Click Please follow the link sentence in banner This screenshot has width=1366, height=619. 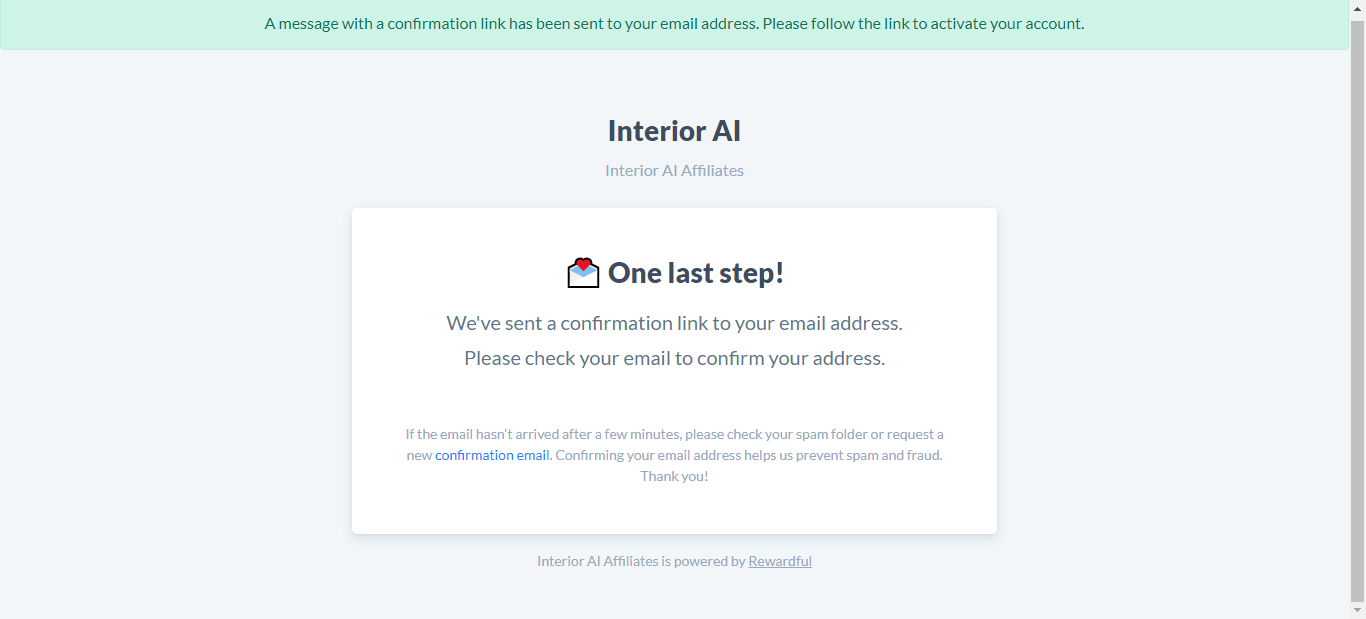(923, 24)
